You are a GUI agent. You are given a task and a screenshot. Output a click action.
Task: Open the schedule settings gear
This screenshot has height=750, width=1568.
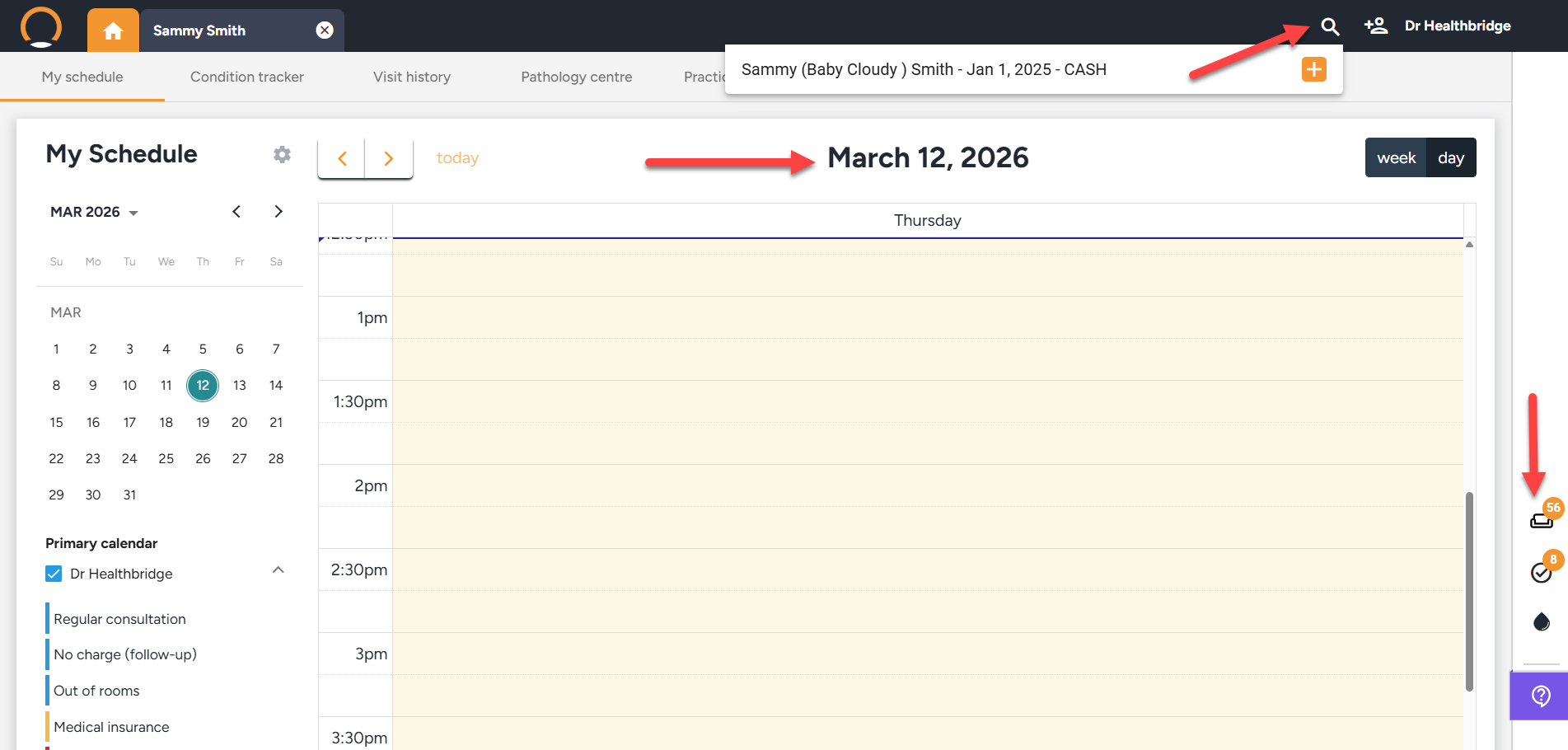coord(282,155)
